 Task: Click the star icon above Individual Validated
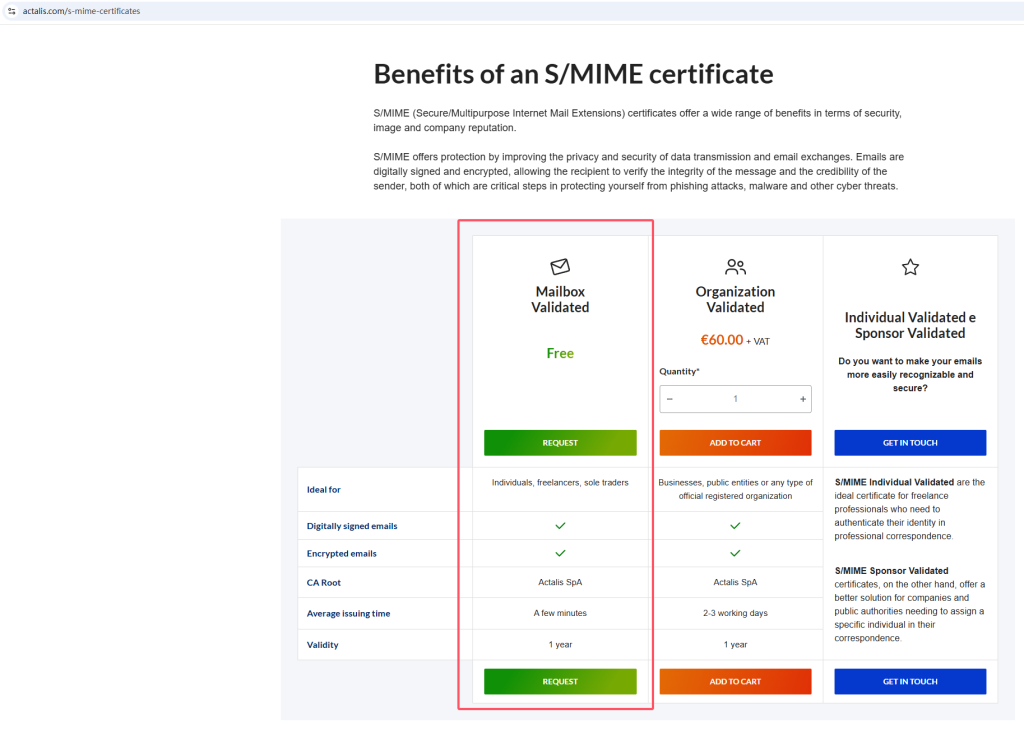pyautogui.click(x=910, y=267)
